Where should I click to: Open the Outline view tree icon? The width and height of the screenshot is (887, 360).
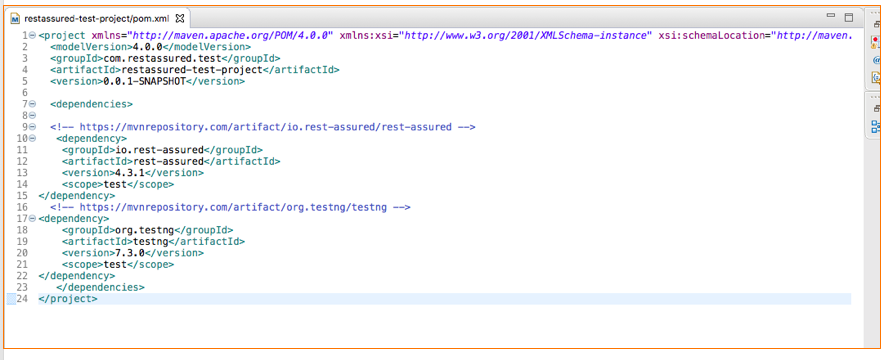(876, 126)
